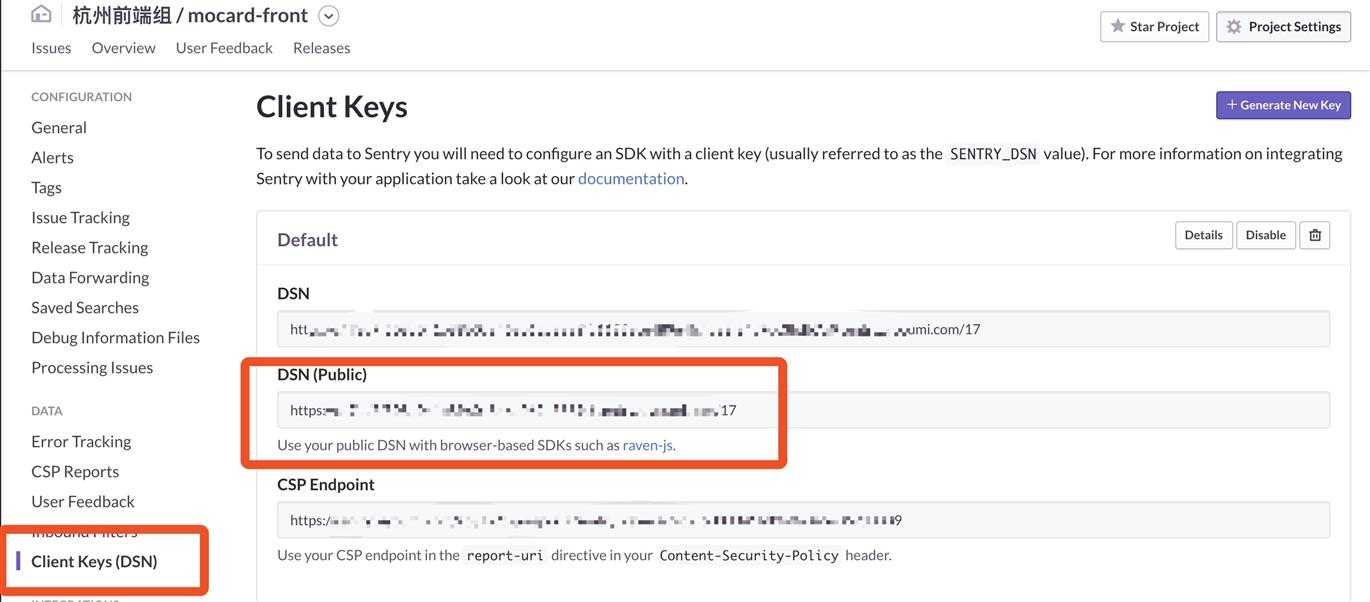This screenshot has width=1370, height=602.
Task: Open Alerts in the settings sidebar
Action: click(52, 157)
